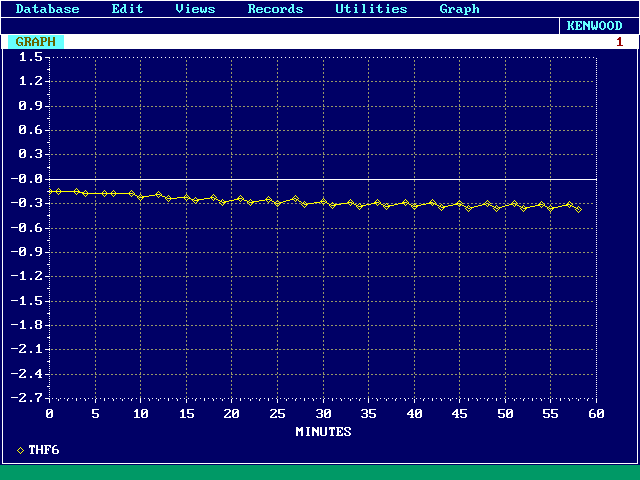The height and width of the screenshot is (480, 640).
Task: Select the THF6 data point at minute 45
Action: point(460,203)
